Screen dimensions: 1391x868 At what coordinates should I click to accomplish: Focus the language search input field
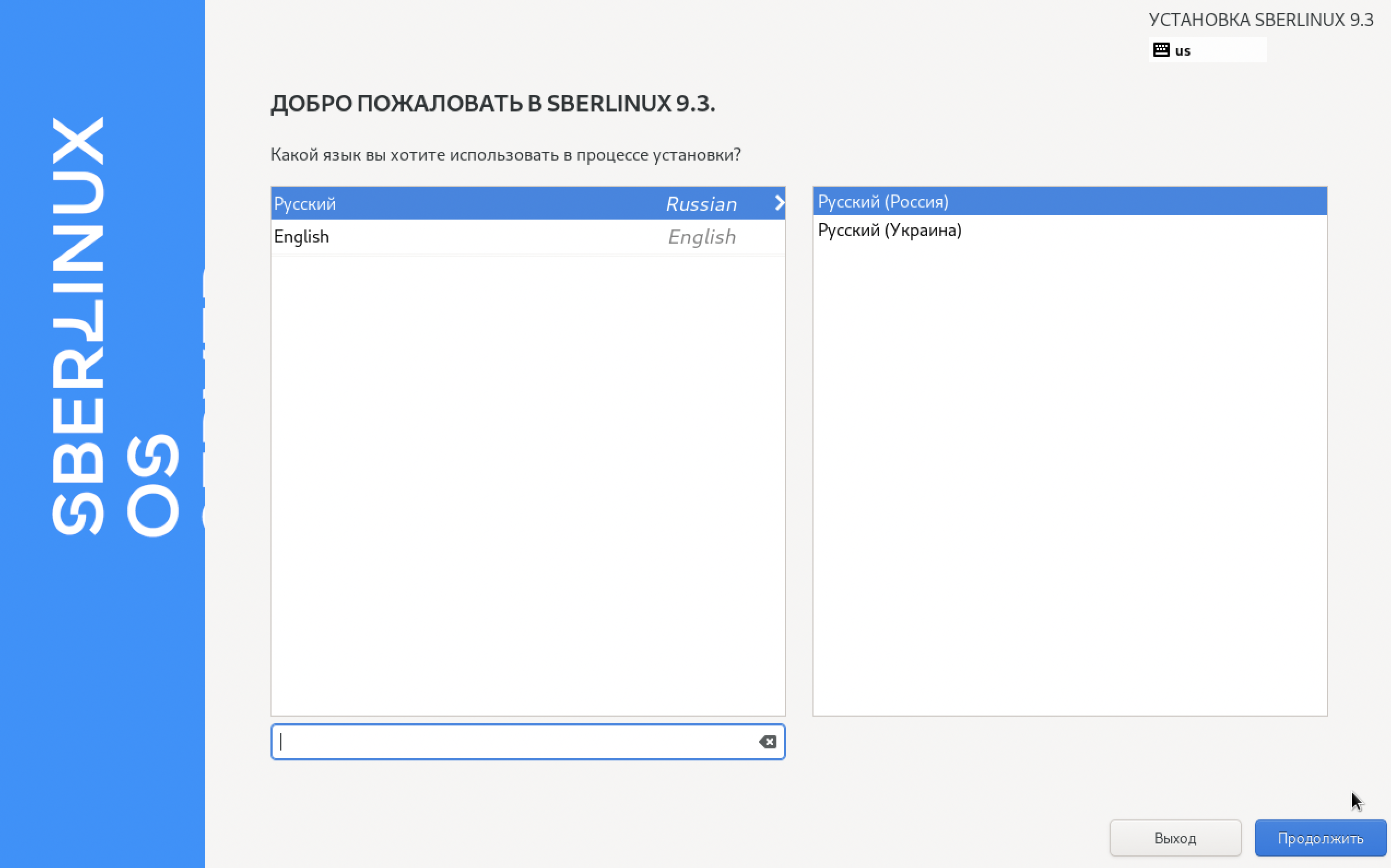[x=517, y=742]
